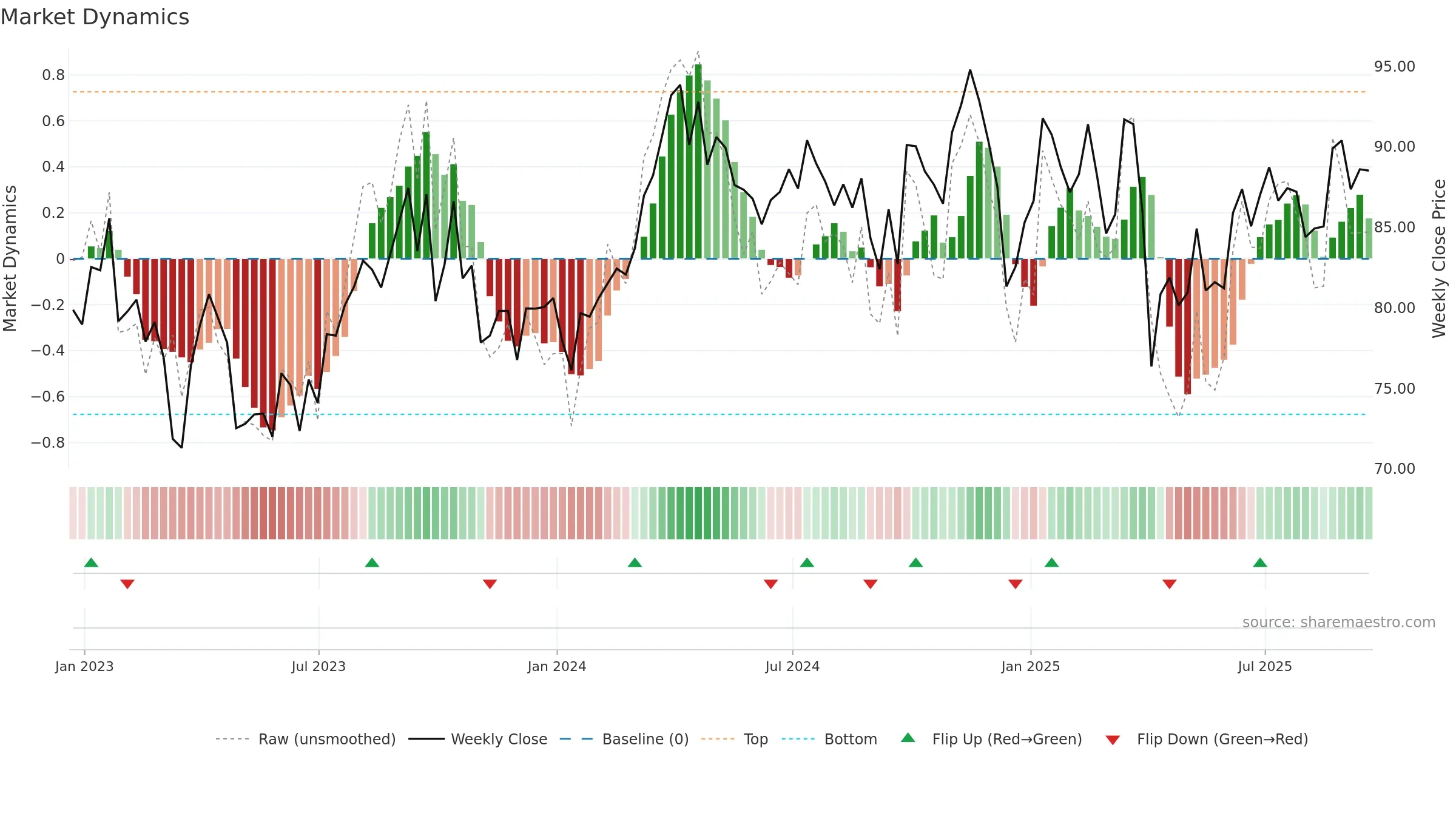Click the 70.00 right axis price label
Screen dimensions: 1456x819
pyautogui.click(x=1394, y=468)
